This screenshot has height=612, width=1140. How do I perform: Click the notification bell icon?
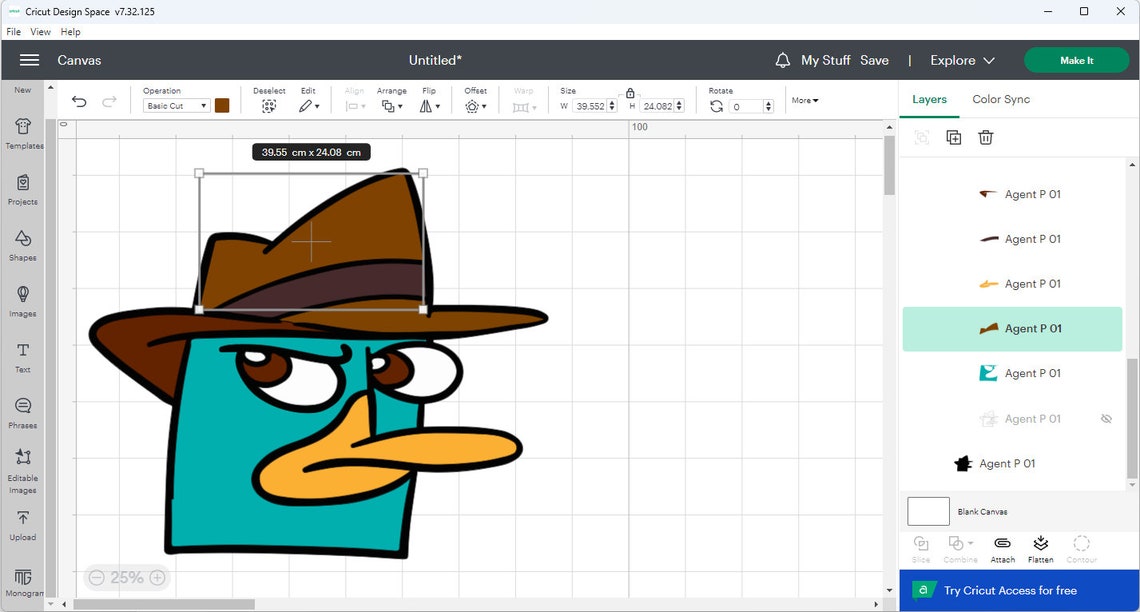click(x=781, y=60)
